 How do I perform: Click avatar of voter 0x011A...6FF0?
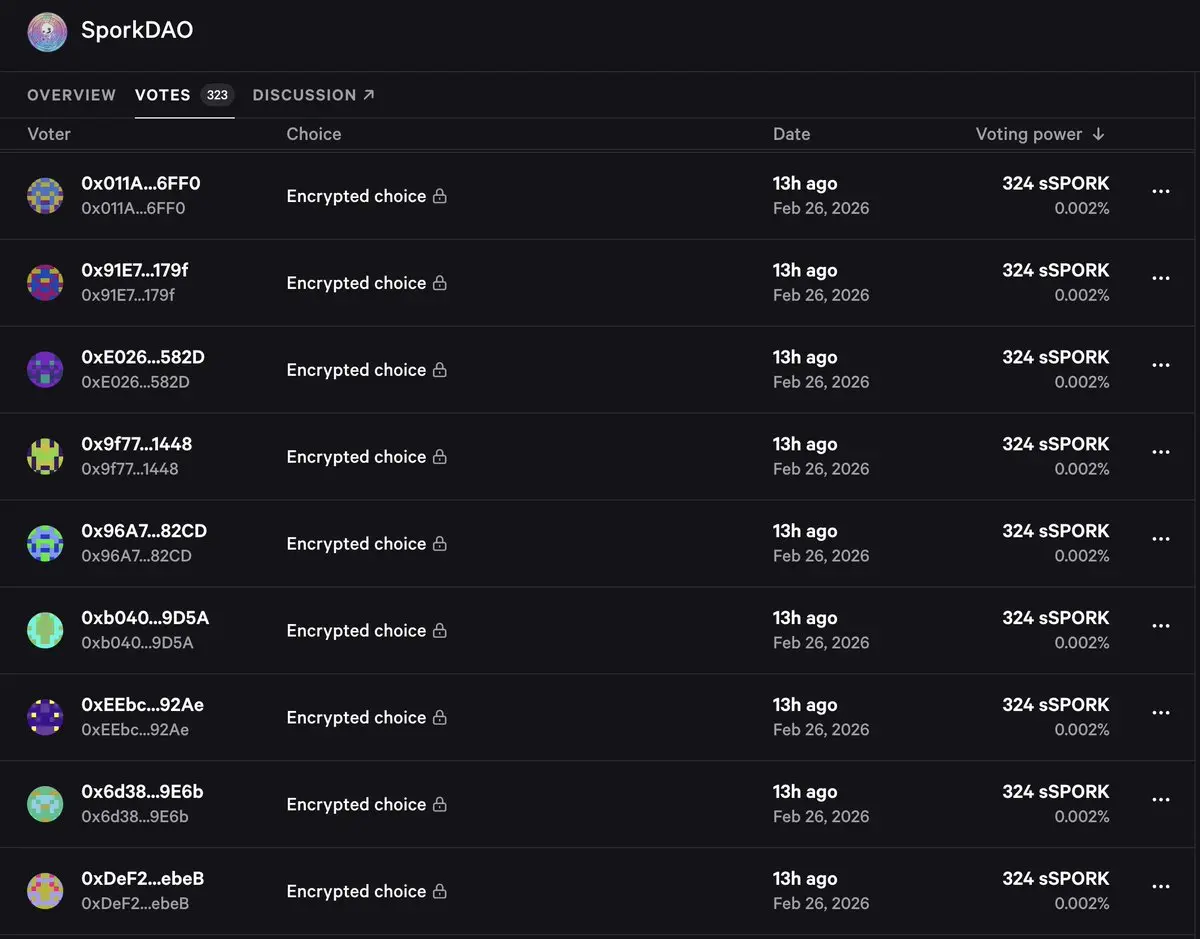click(45, 196)
